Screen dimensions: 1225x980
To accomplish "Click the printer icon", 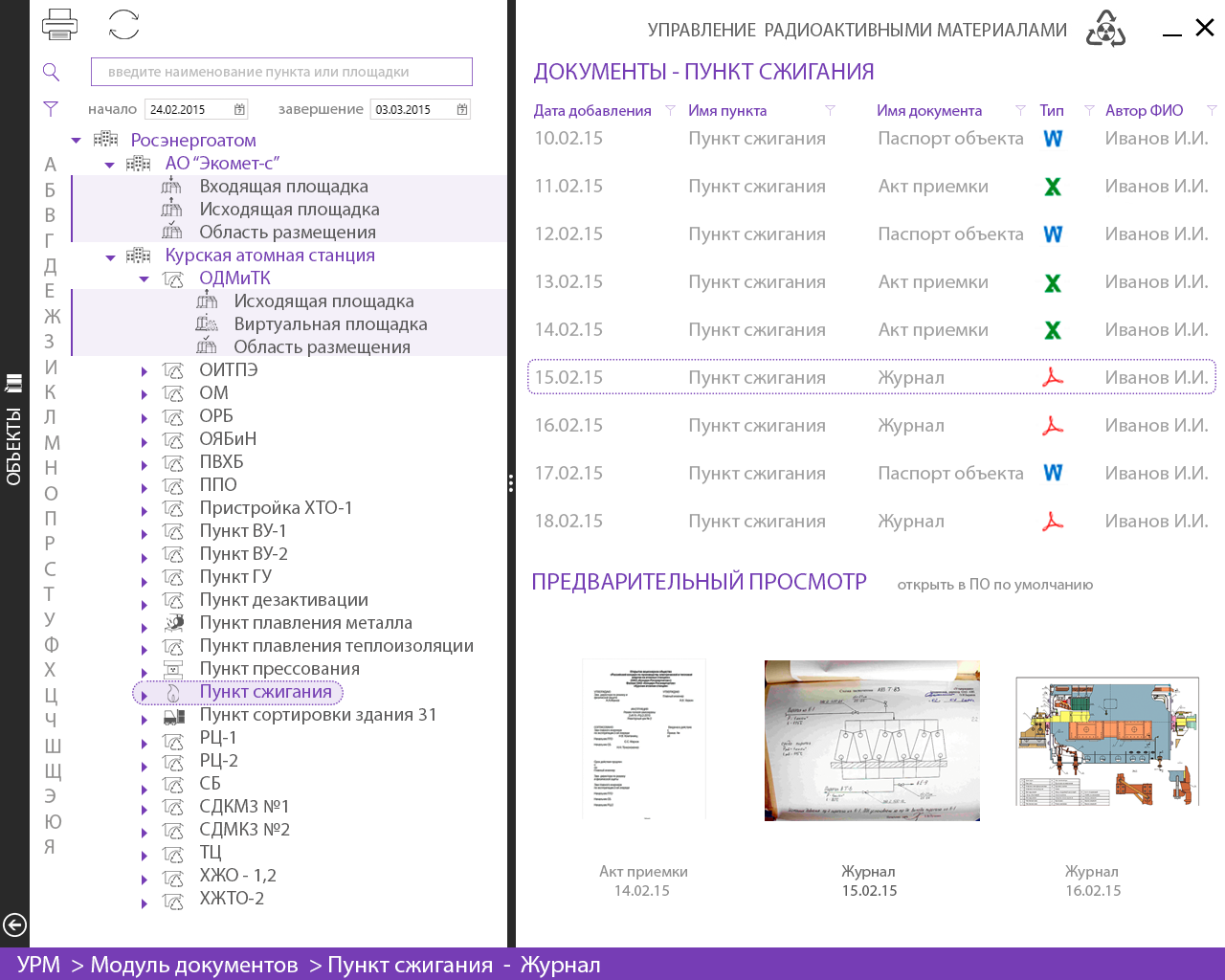I will (59, 25).
